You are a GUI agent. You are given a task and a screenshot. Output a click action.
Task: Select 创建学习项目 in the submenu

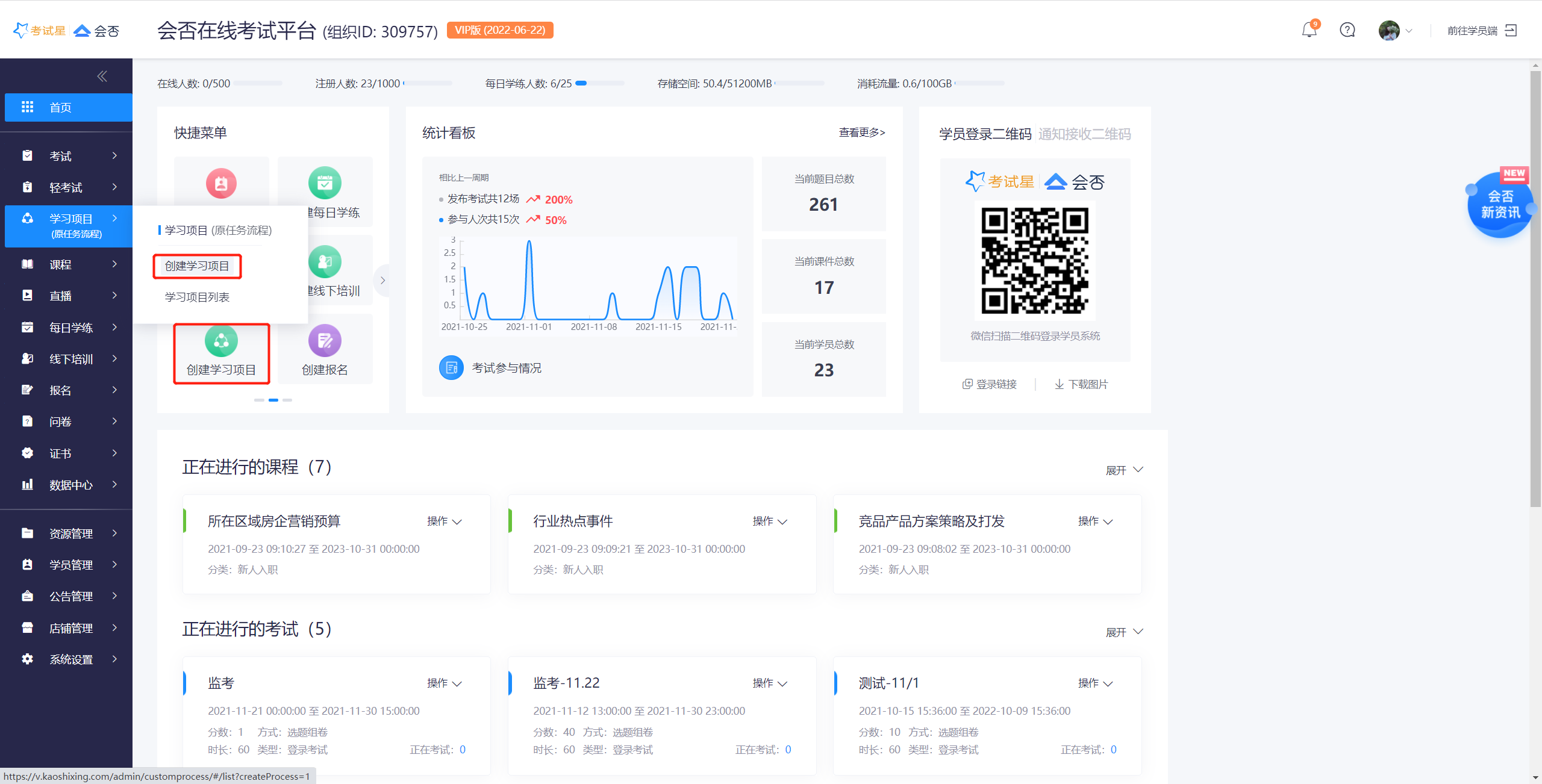click(x=197, y=266)
